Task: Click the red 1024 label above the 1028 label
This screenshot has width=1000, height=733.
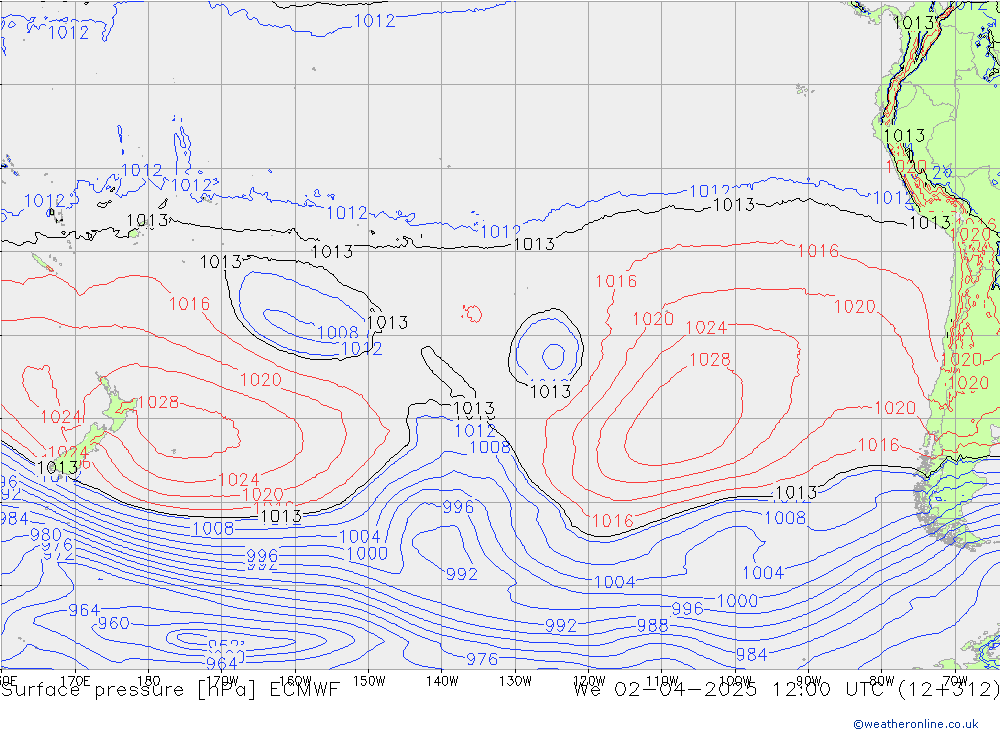Action: click(x=706, y=327)
